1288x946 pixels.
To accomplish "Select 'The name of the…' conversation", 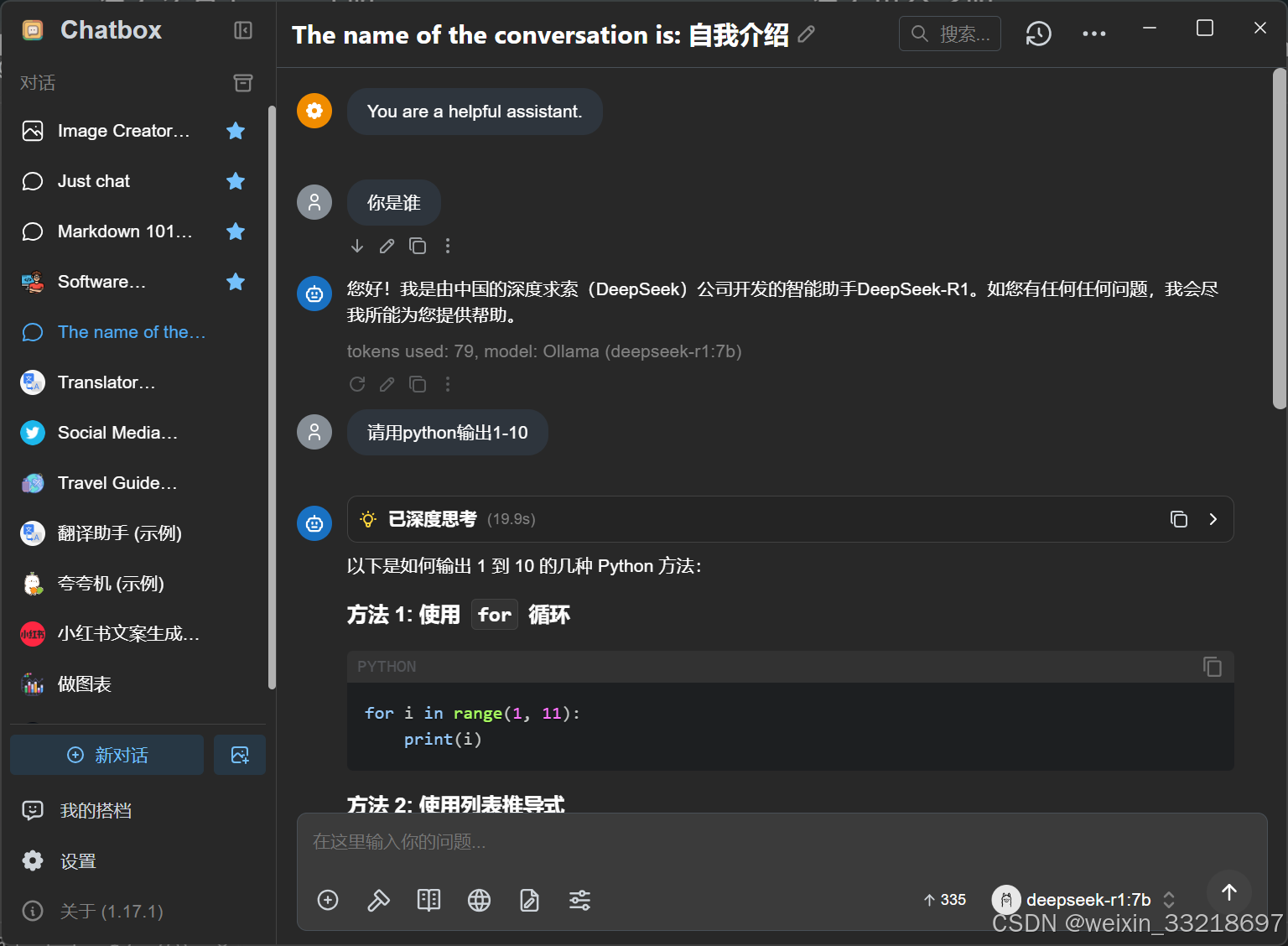I will click(x=134, y=332).
